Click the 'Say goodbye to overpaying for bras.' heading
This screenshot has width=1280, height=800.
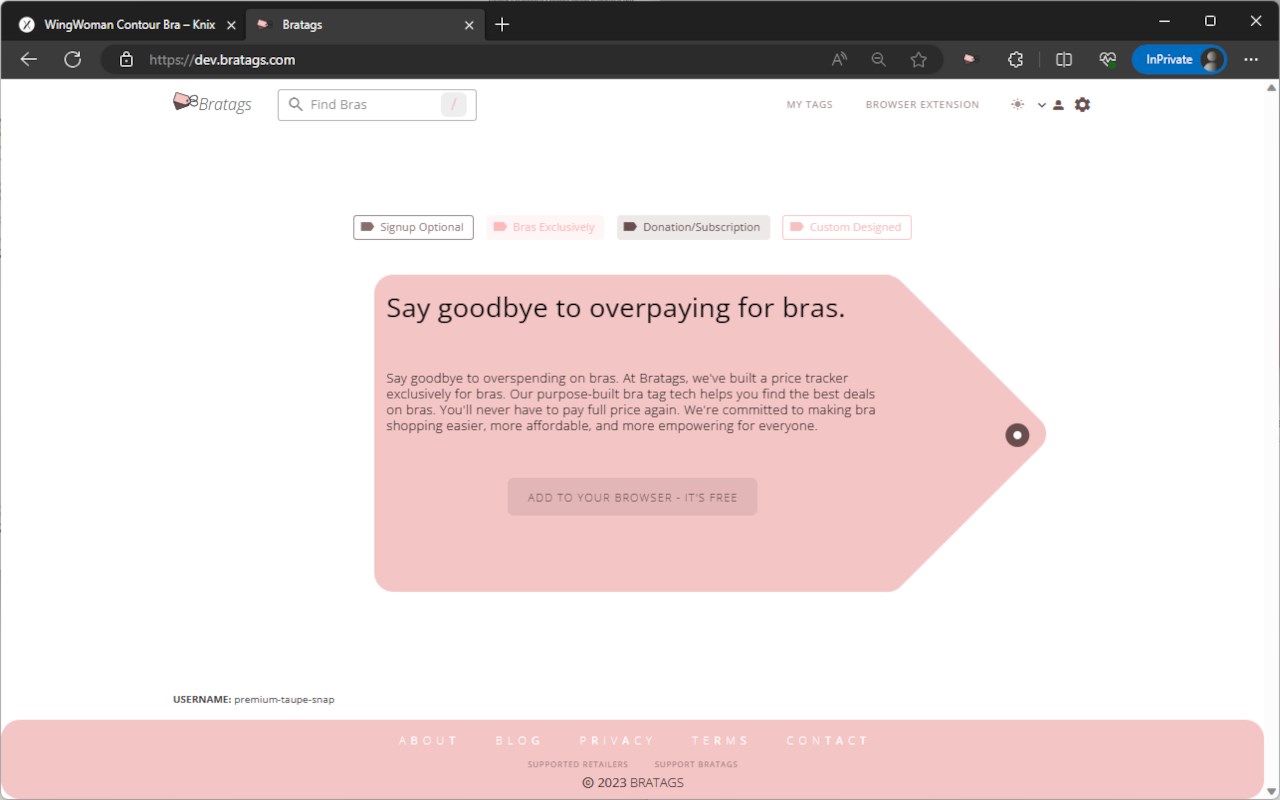coord(616,308)
